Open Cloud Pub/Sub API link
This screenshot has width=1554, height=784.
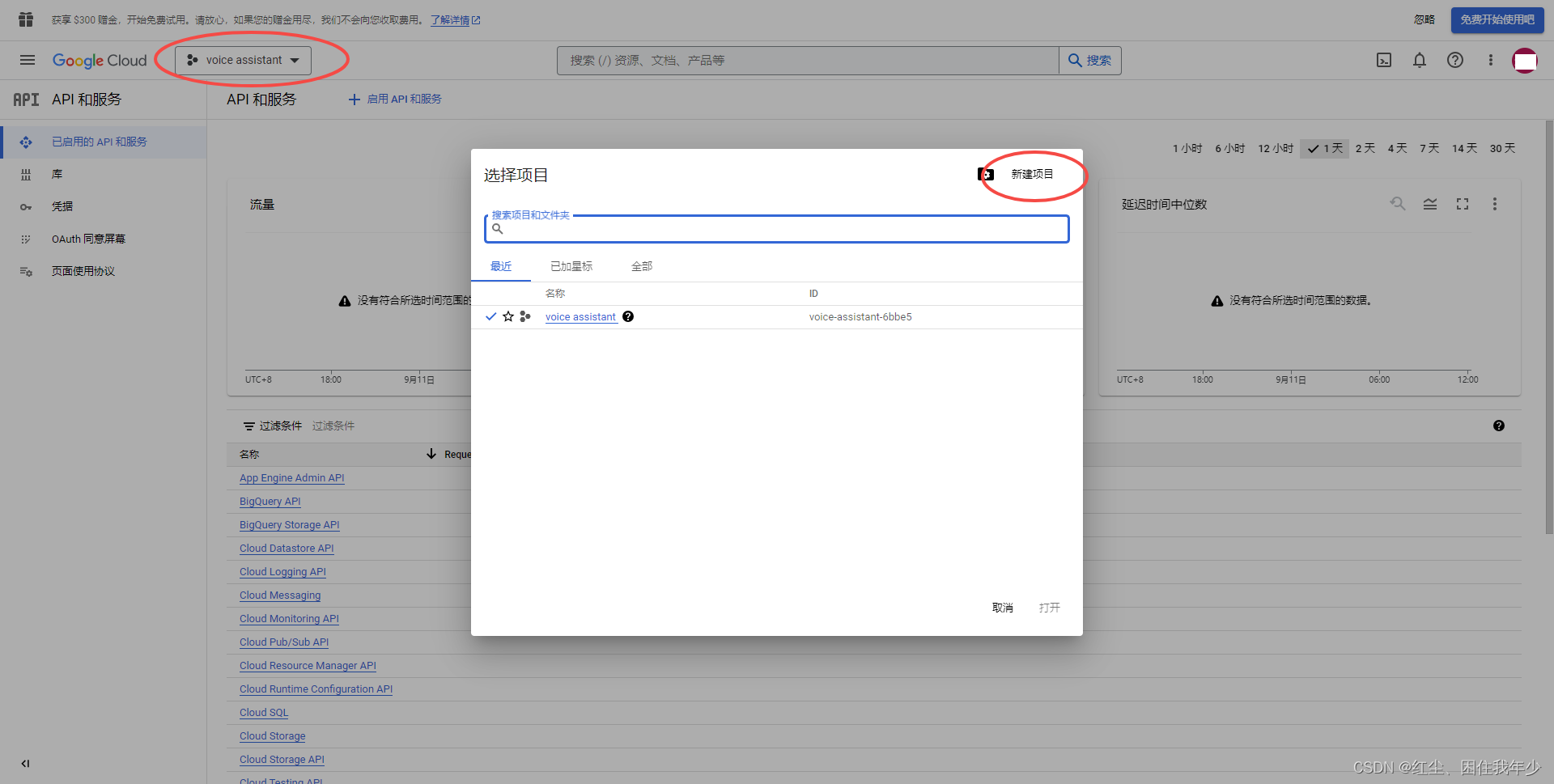284,642
